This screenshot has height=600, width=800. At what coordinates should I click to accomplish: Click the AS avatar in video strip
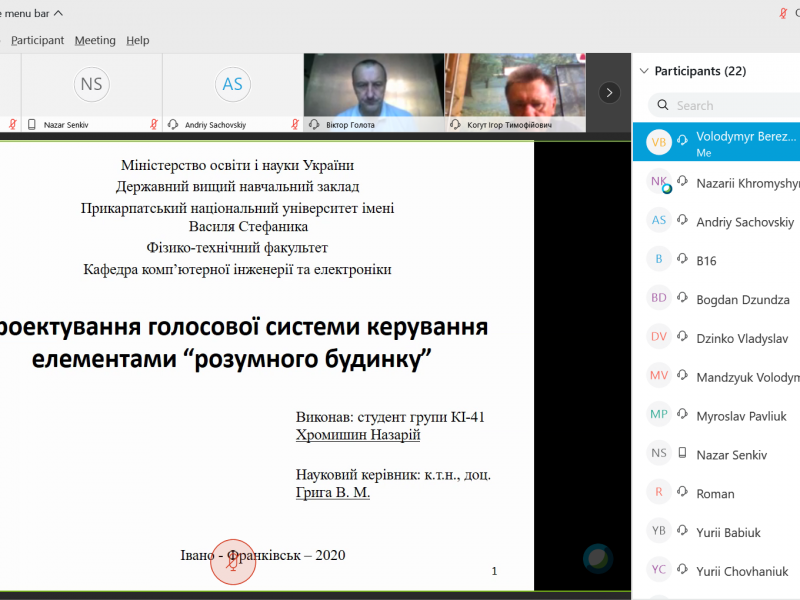(x=232, y=84)
